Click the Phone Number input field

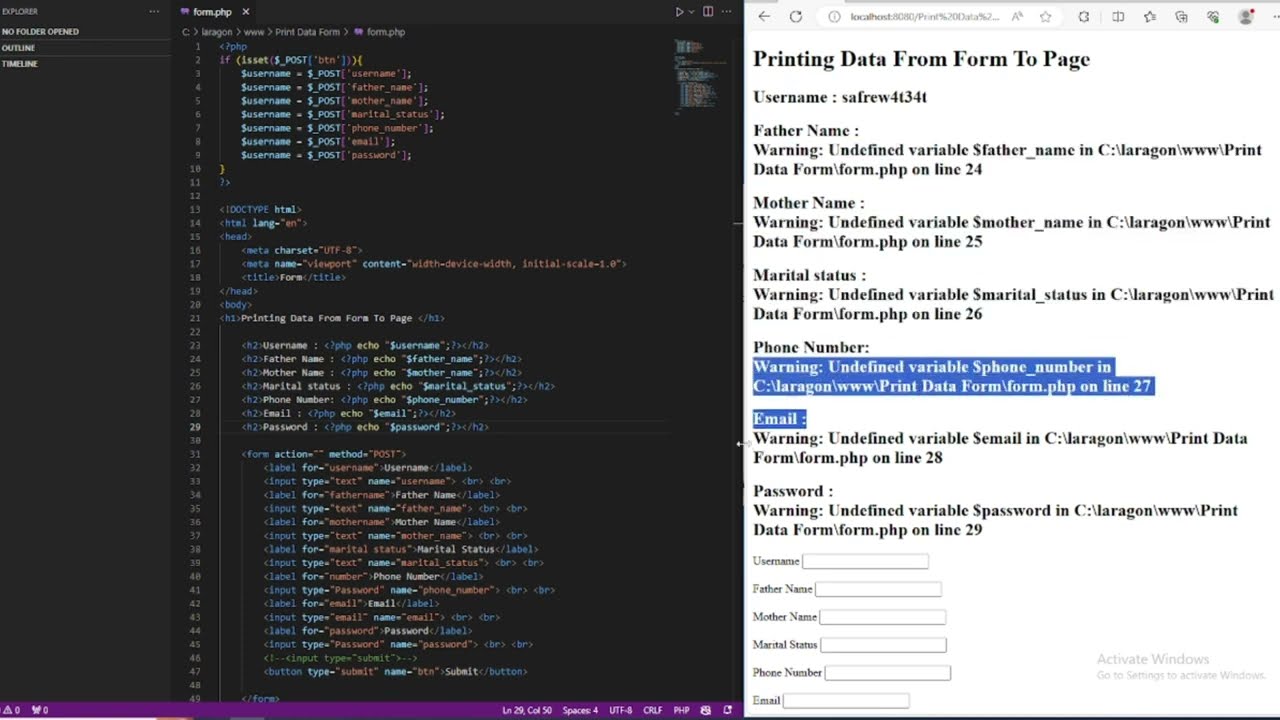coord(888,673)
